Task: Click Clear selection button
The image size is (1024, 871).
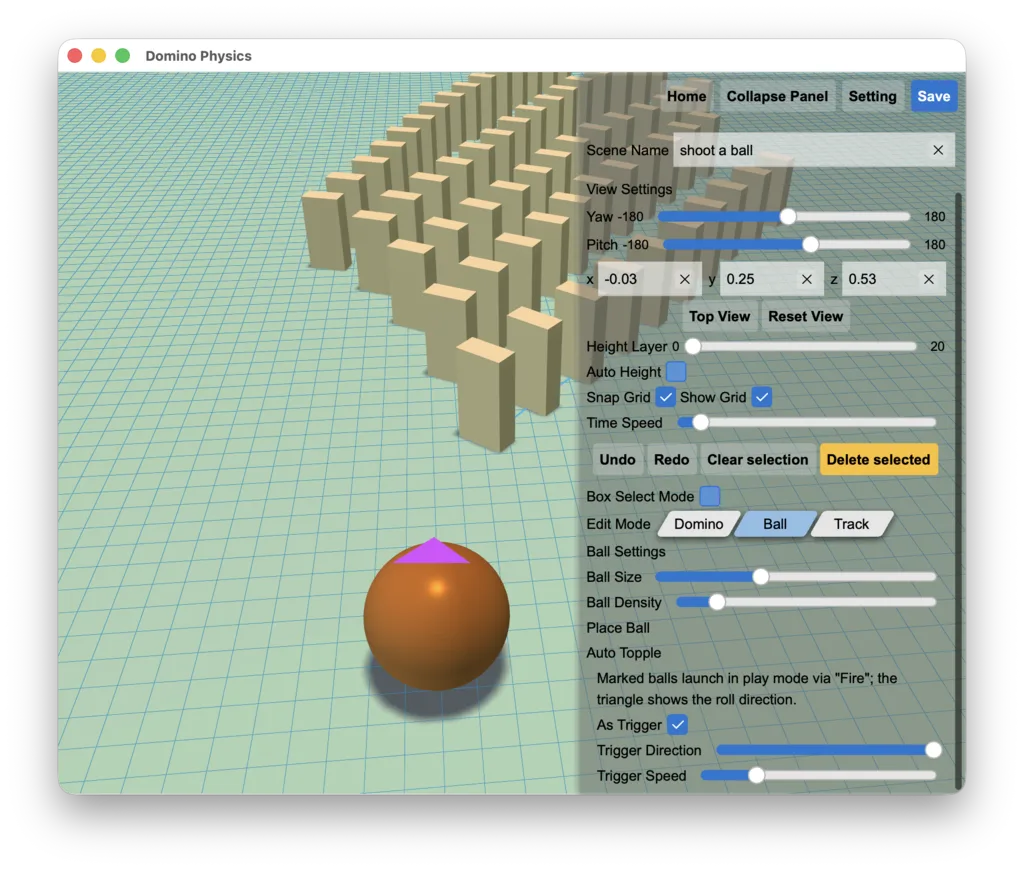Action: [x=758, y=460]
